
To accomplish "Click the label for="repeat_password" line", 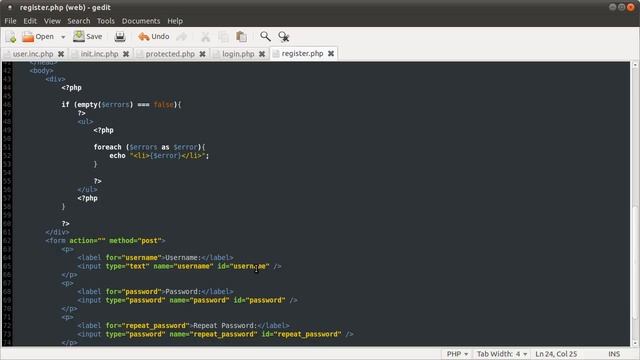I will coord(183,325).
